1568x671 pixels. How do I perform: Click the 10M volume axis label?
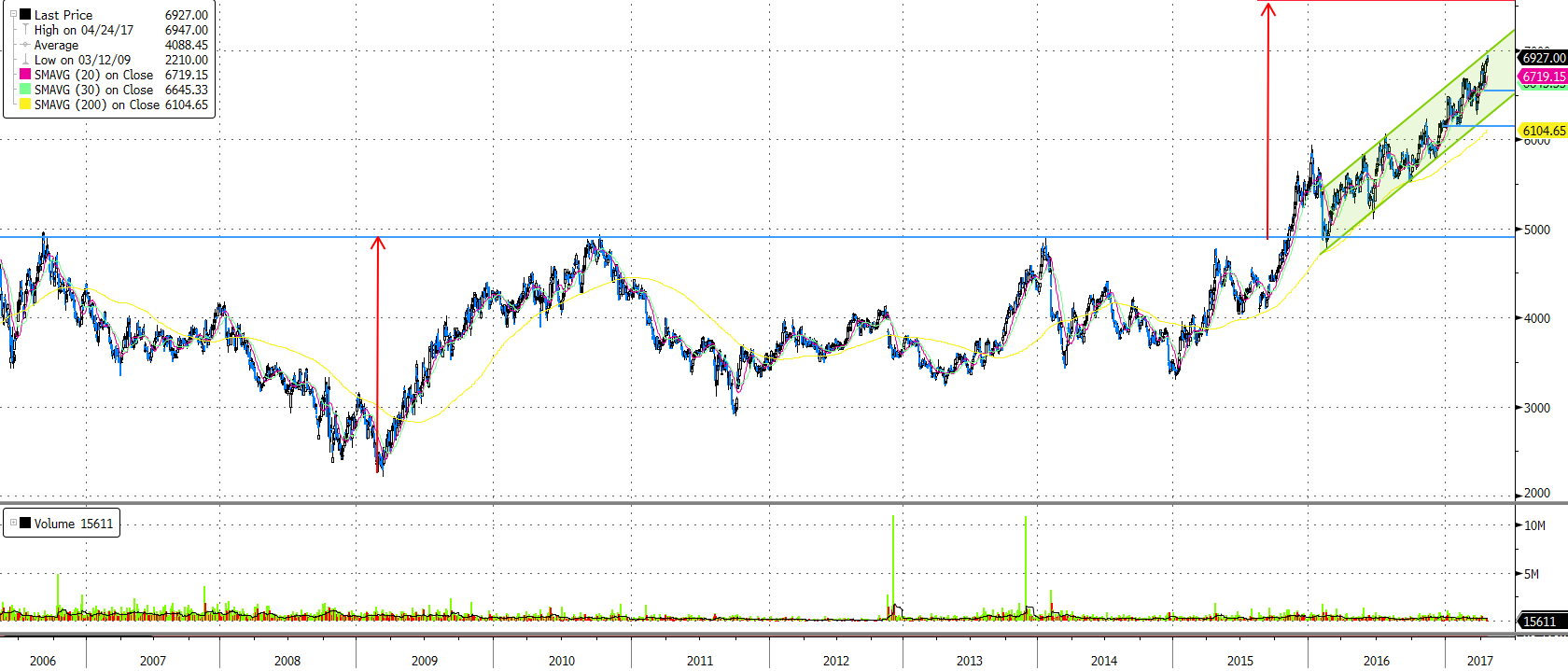1535,525
